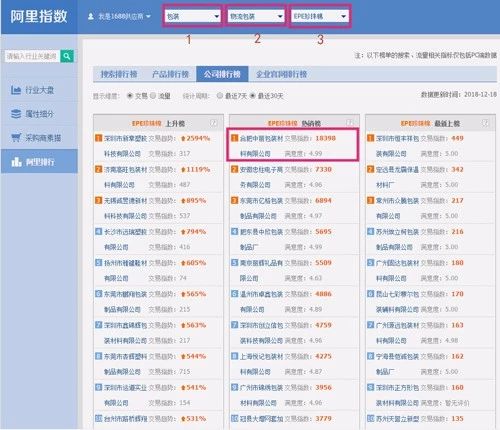Click the 数据更新时间 2018-12-18 text
This screenshot has height=430, width=500.
(459, 95)
